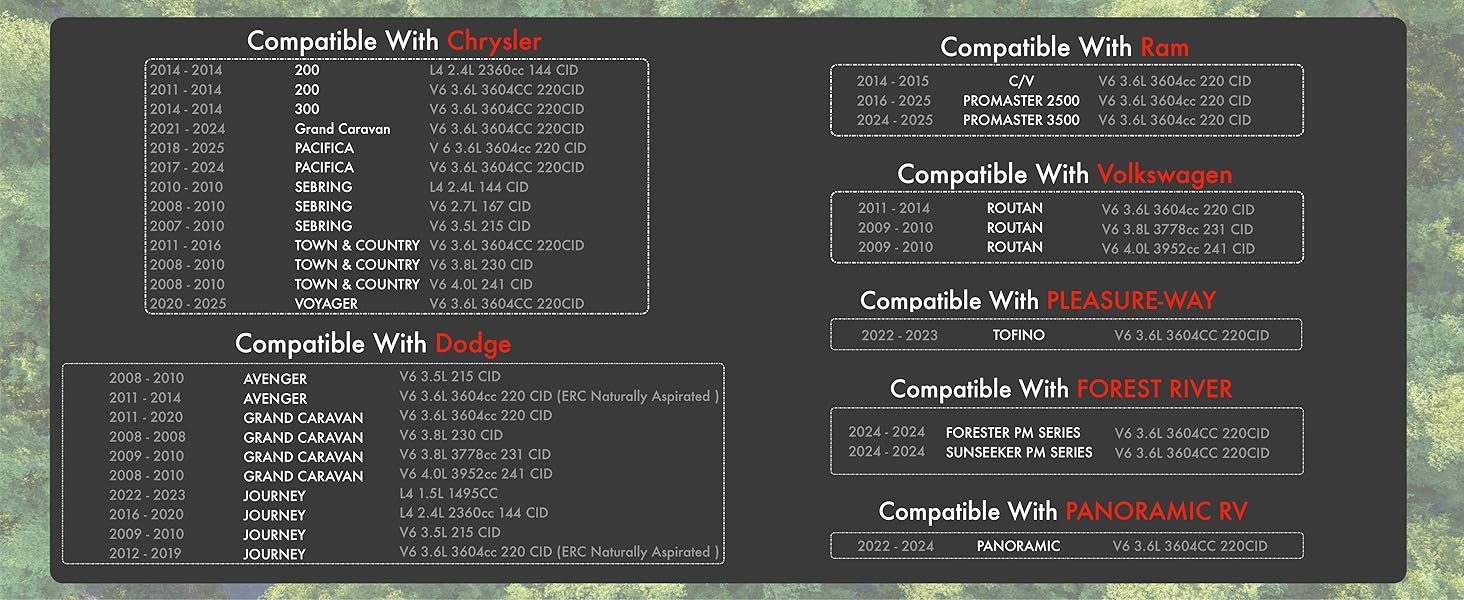Image resolution: width=1464 pixels, height=600 pixels.
Task: Click the Dodge AVENGER '2008 - 2010' year range
Action: point(147,379)
